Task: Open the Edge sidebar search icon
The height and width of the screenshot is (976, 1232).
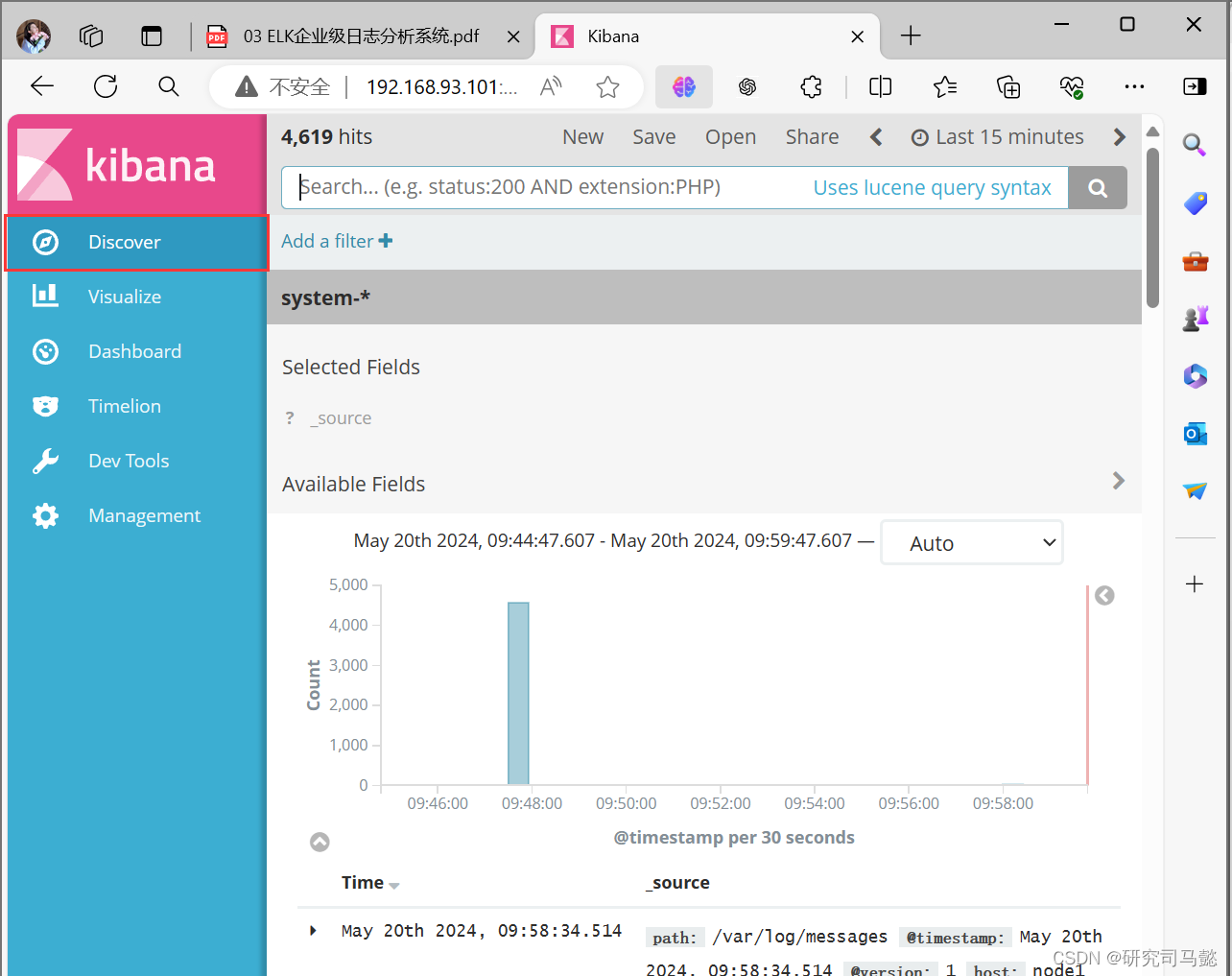Action: point(1195,145)
